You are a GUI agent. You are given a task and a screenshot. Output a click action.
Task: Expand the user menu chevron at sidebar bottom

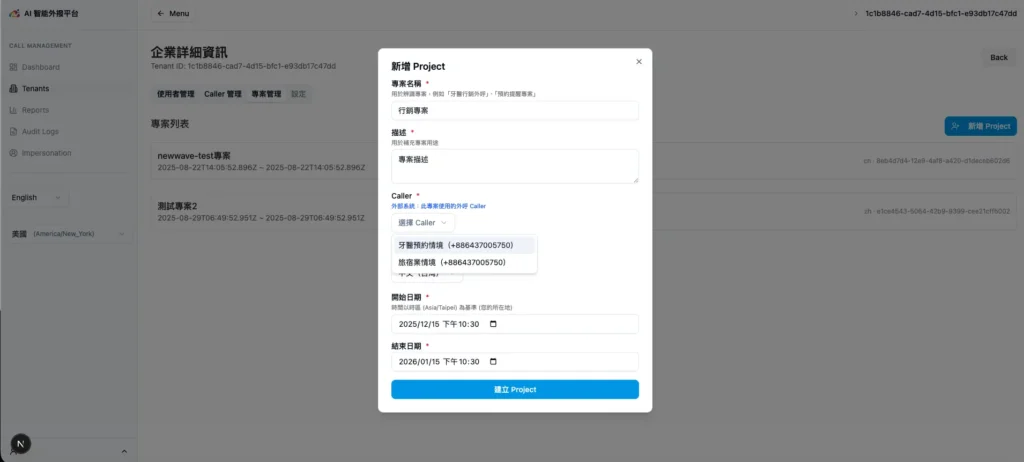point(124,452)
